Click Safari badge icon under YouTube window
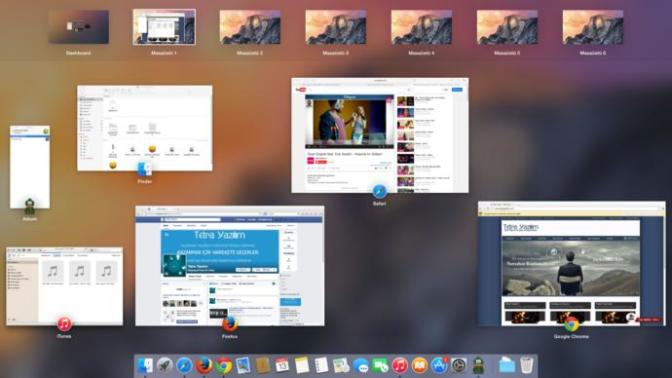Viewport: 672px width, 378px height. tap(379, 191)
